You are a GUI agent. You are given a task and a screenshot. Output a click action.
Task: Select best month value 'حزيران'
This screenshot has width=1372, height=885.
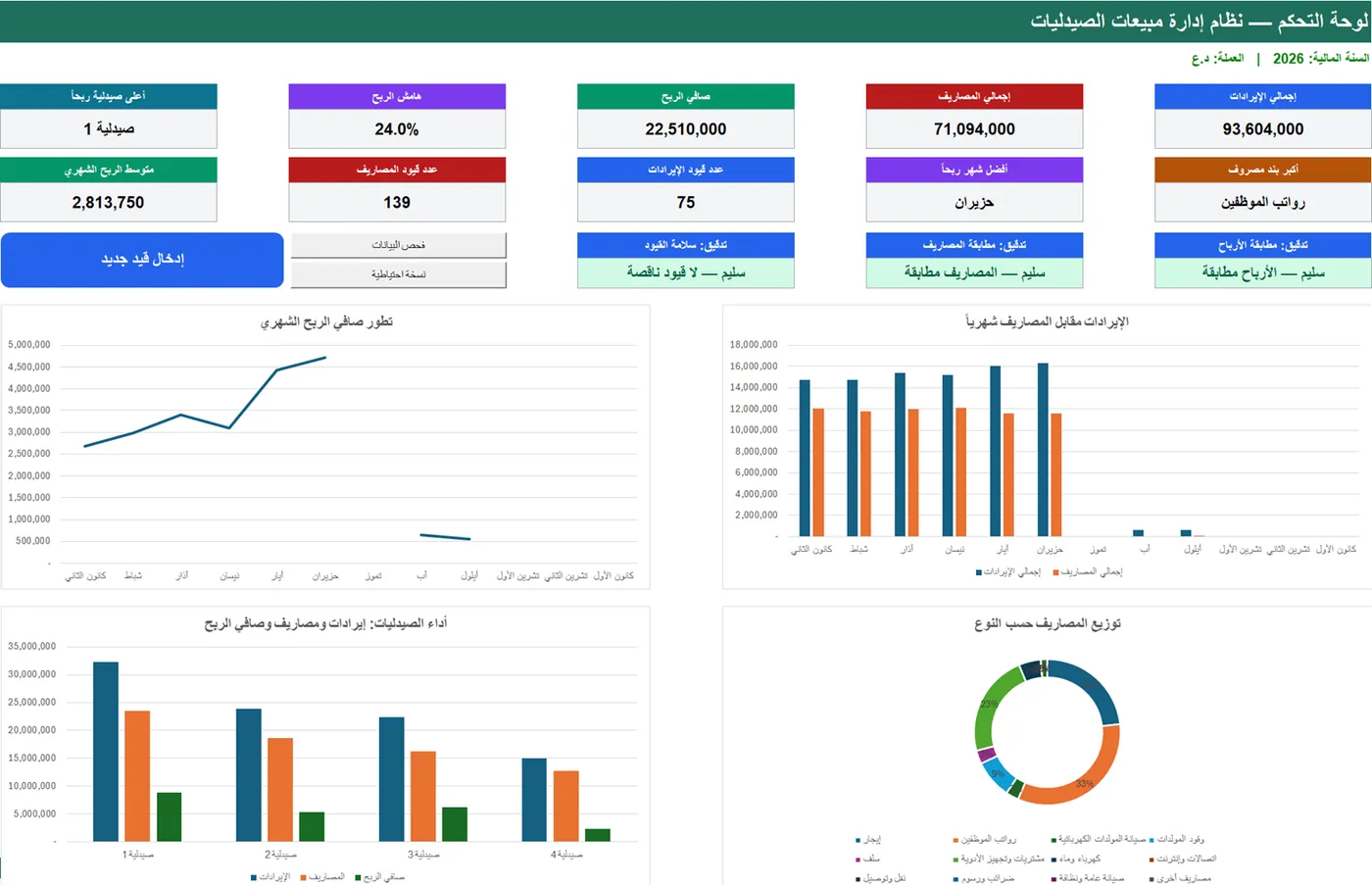pyautogui.click(x=974, y=203)
